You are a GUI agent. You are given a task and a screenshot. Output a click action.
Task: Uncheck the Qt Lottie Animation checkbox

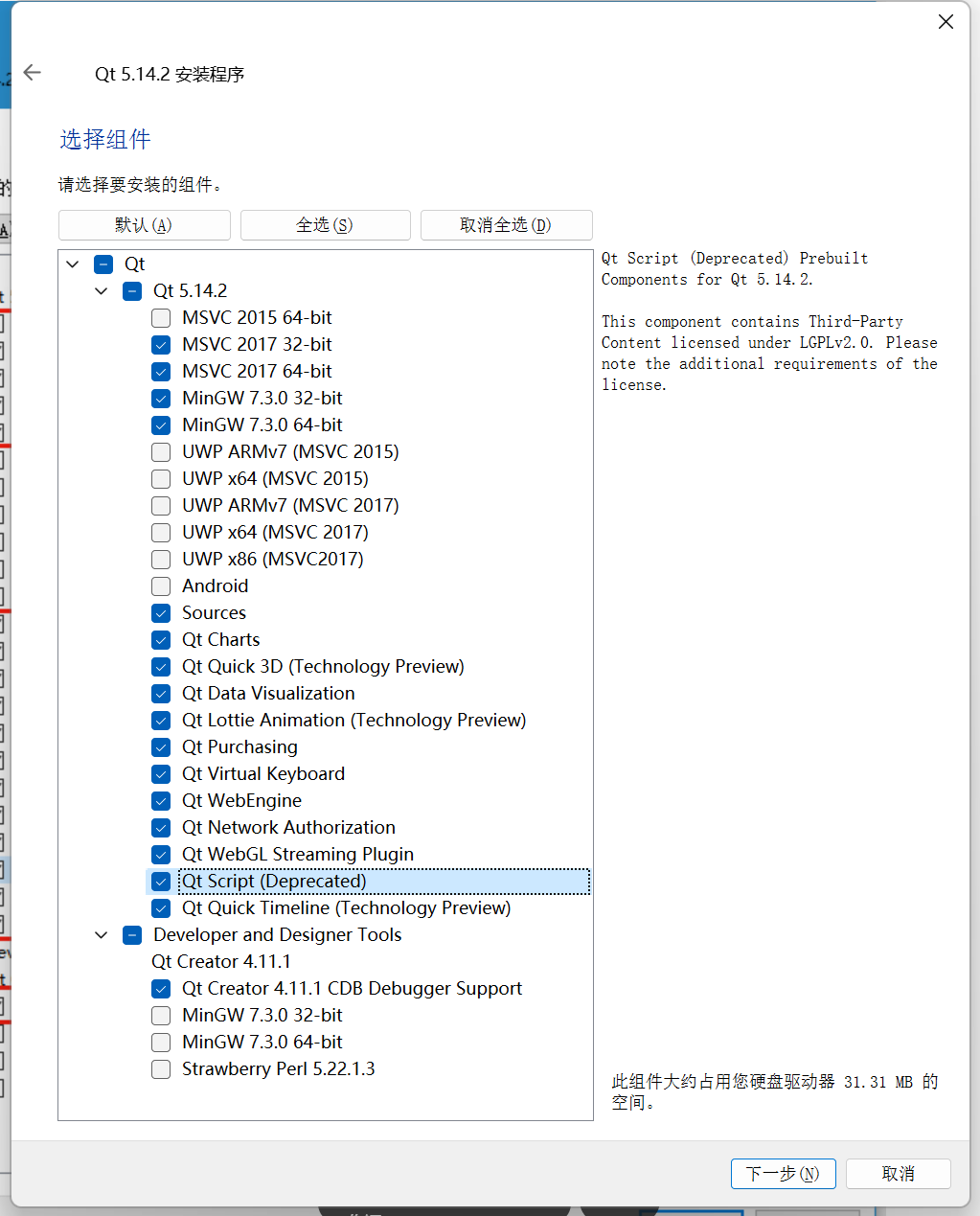tap(161, 720)
